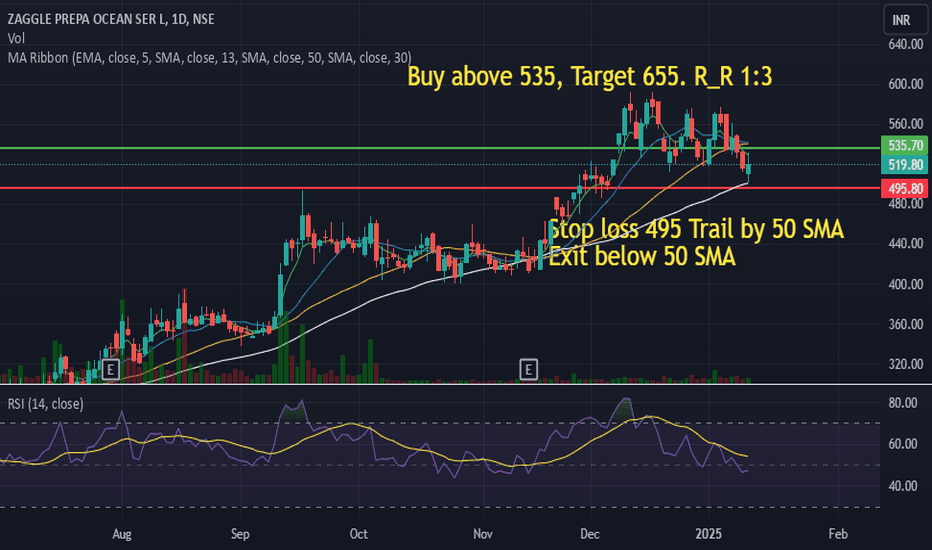
Task: Click the 480.00 price axis label
Action: [906, 203]
